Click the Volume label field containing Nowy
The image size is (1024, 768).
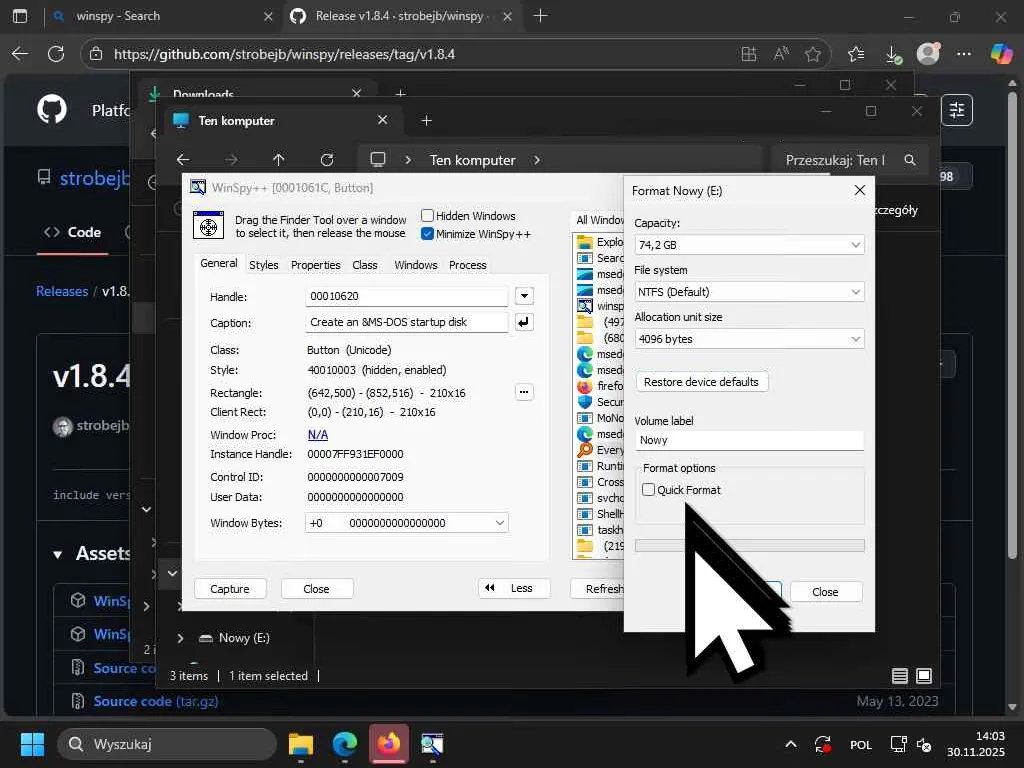[x=750, y=440]
